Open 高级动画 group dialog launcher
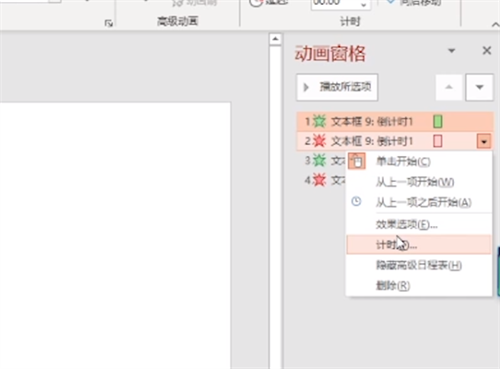This screenshot has width=500, height=369. tap(109, 23)
